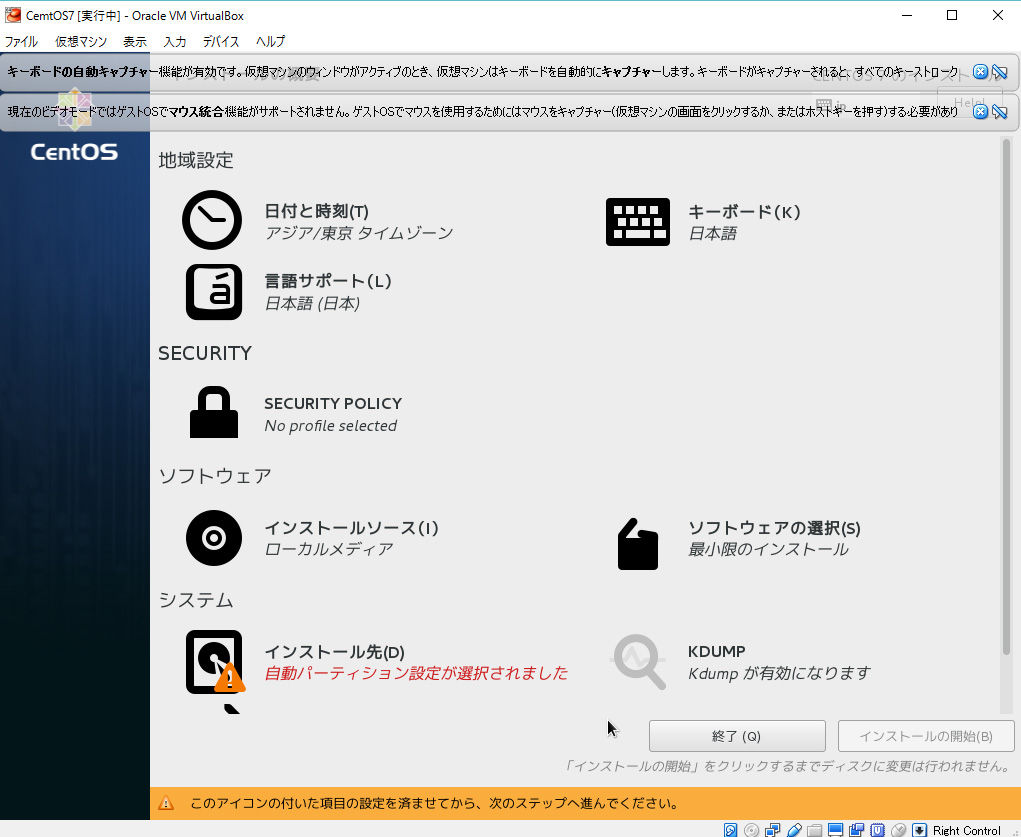
Task: Click the network adapters status icon
Action: (x=772, y=830)
